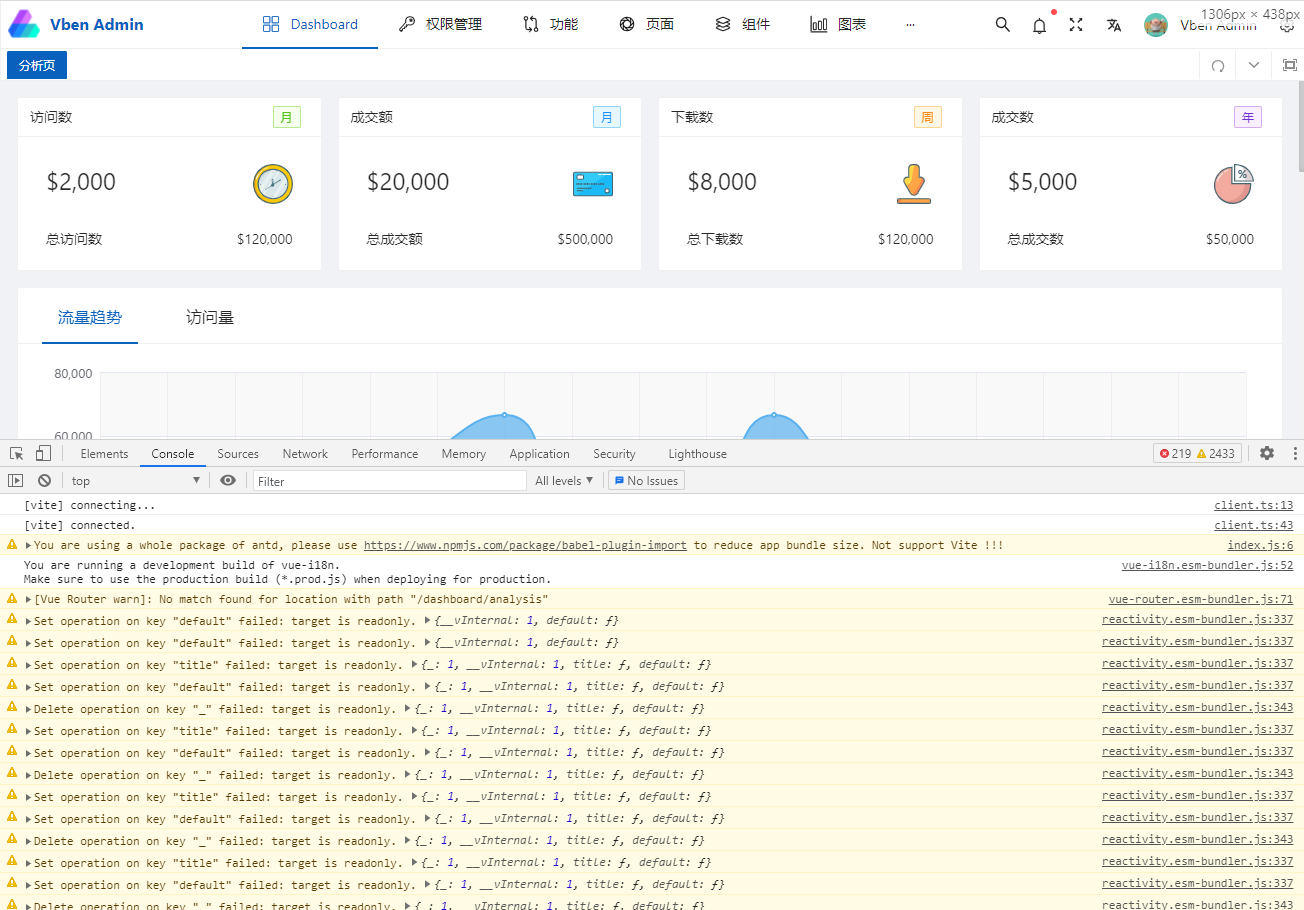Screen dimensions: 1304x910
Task: Toggle the No Issues indicator in DevTools
Action: click(x=645, y=480)
